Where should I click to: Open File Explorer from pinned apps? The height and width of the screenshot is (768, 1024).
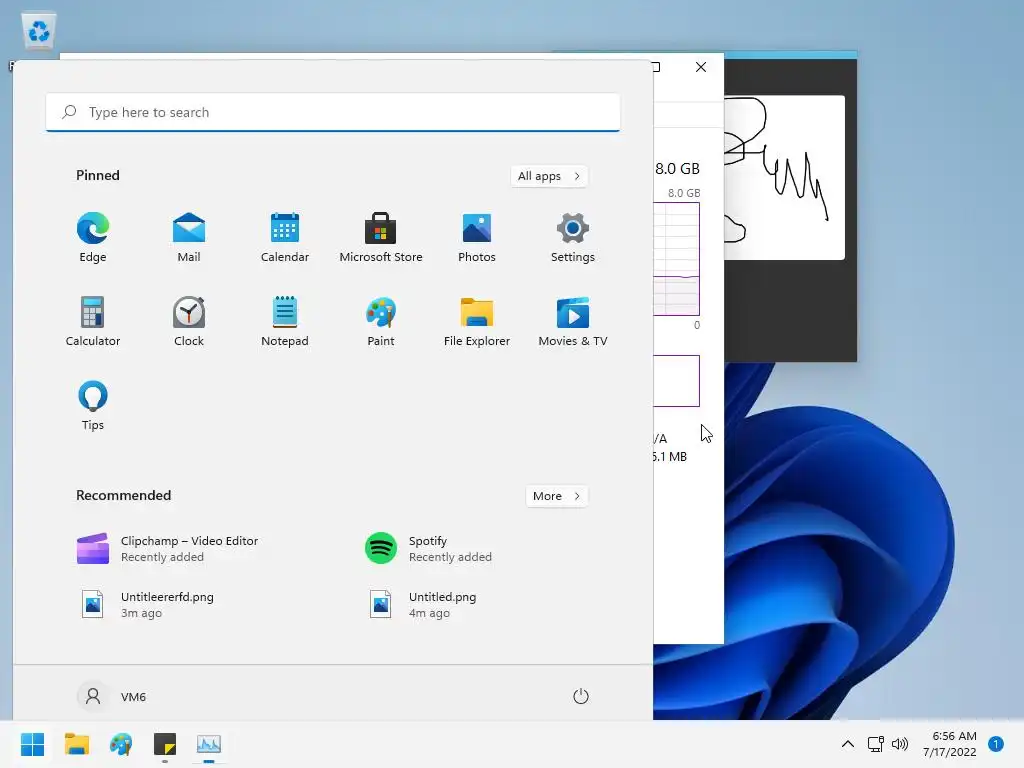477,321
